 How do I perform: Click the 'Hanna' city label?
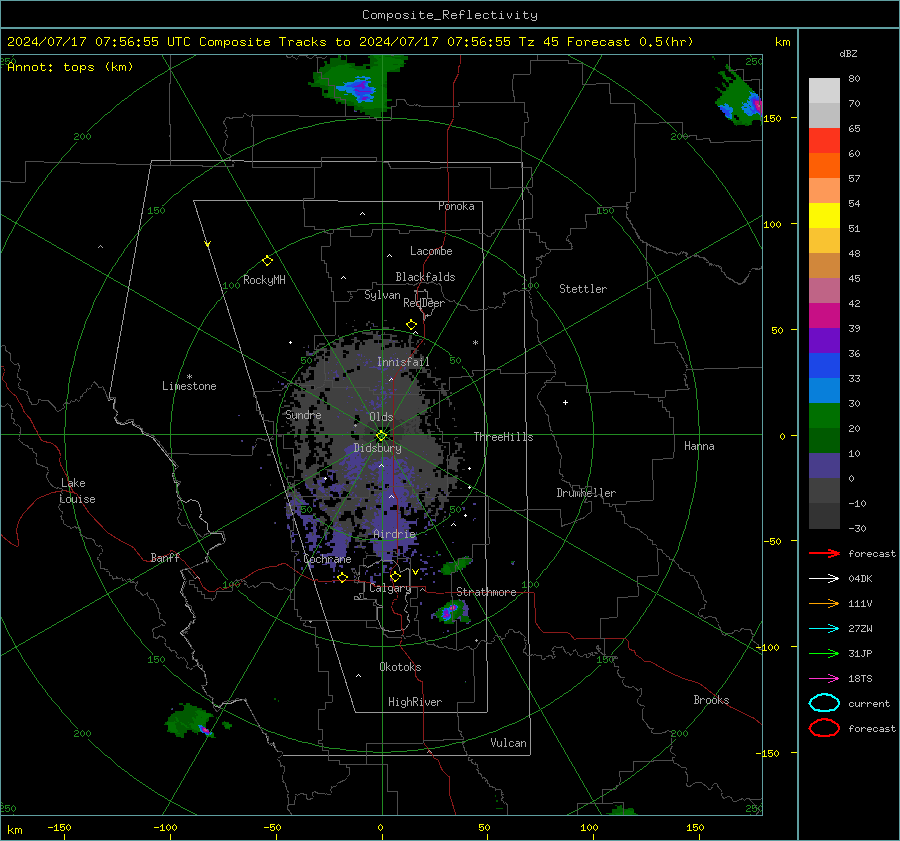699,446
